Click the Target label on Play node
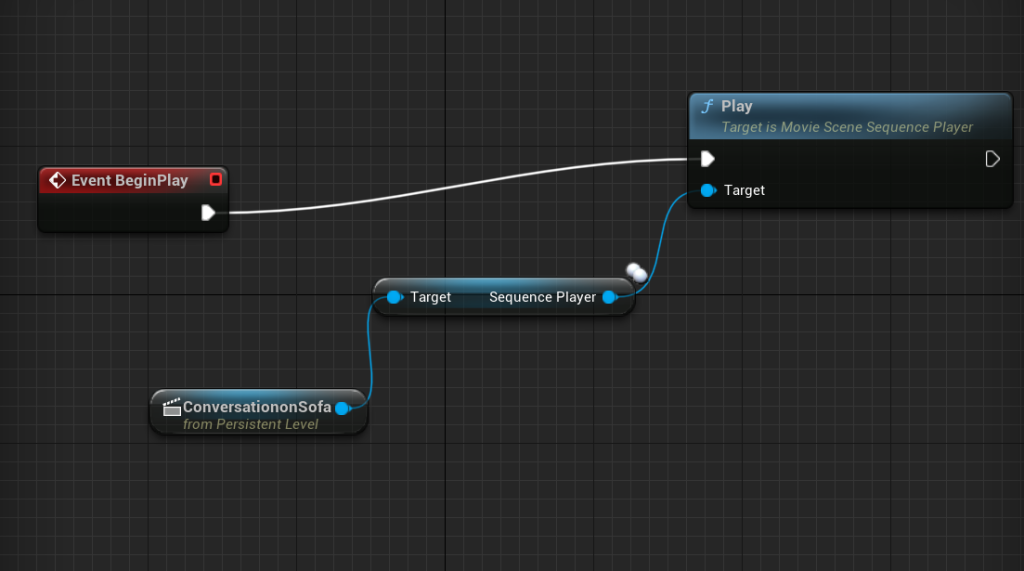The width and height of the screenshot is (1024, 571). [x=744, y=190]
